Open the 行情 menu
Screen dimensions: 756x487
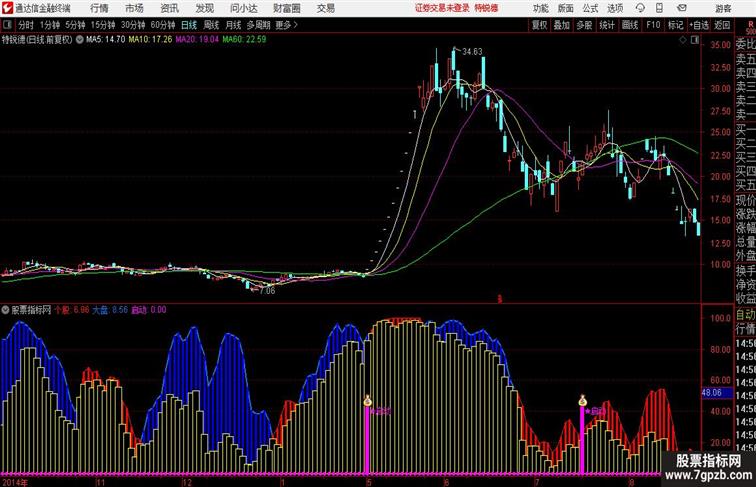pyautogui.click(x=99, y=8)
